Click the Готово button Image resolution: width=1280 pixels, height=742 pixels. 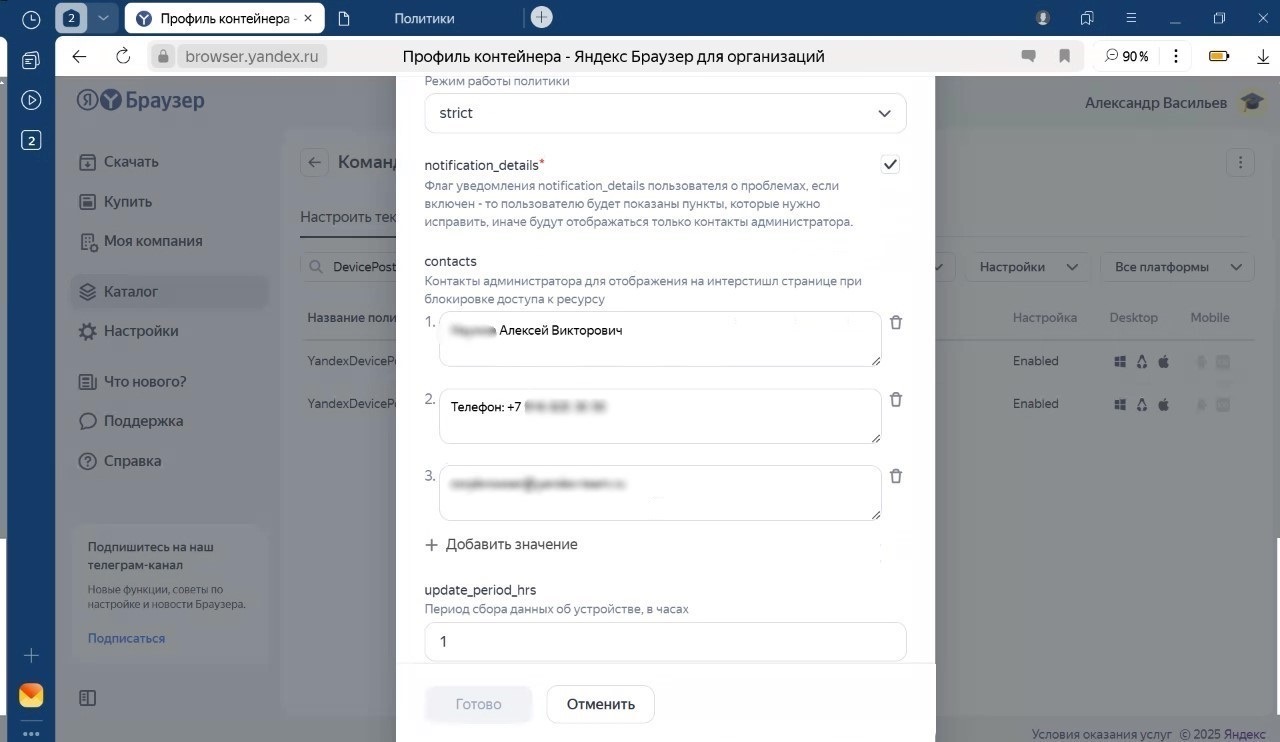(x=478, y=704)
